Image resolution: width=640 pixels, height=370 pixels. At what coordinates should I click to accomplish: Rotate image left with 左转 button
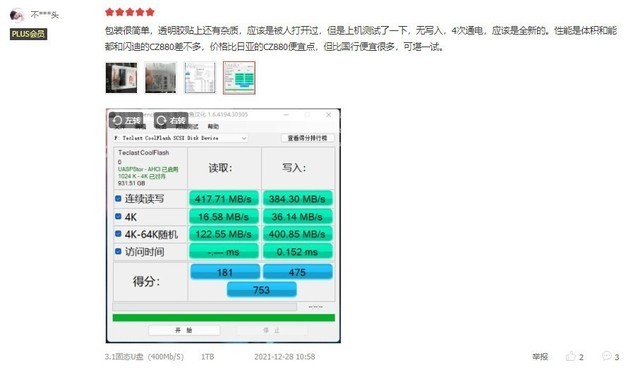click(x=126, y=120)
